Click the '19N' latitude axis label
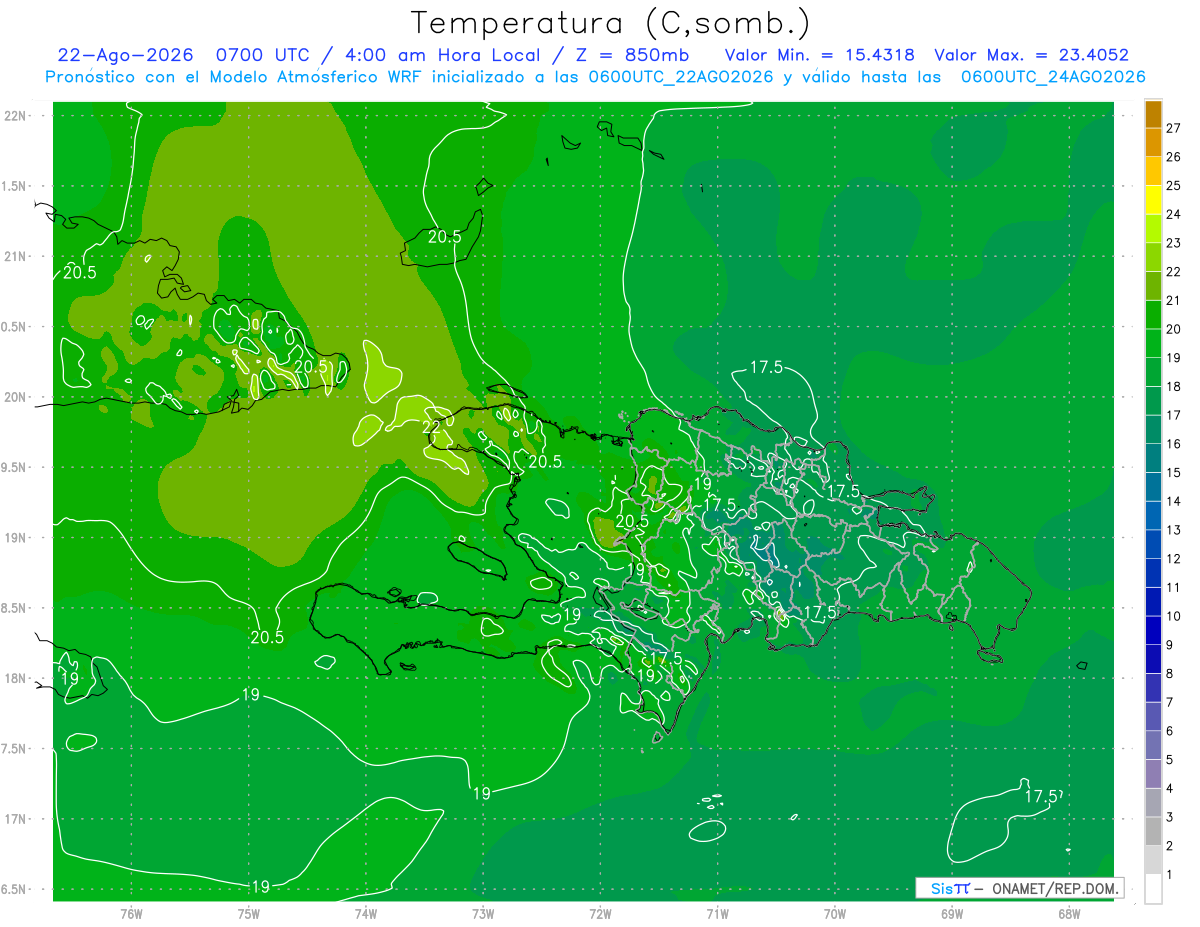 tap(15, 537)
